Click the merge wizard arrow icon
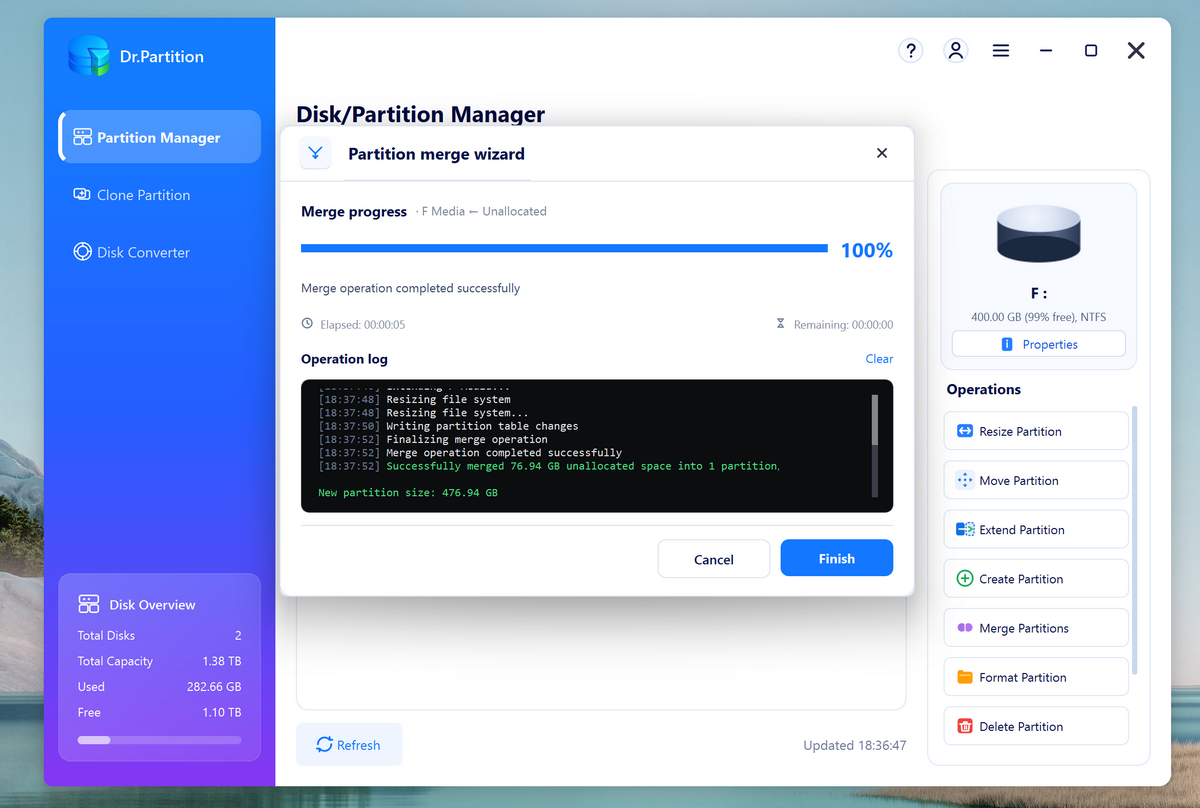This screenshot has width=1200, height=808. 316,153
